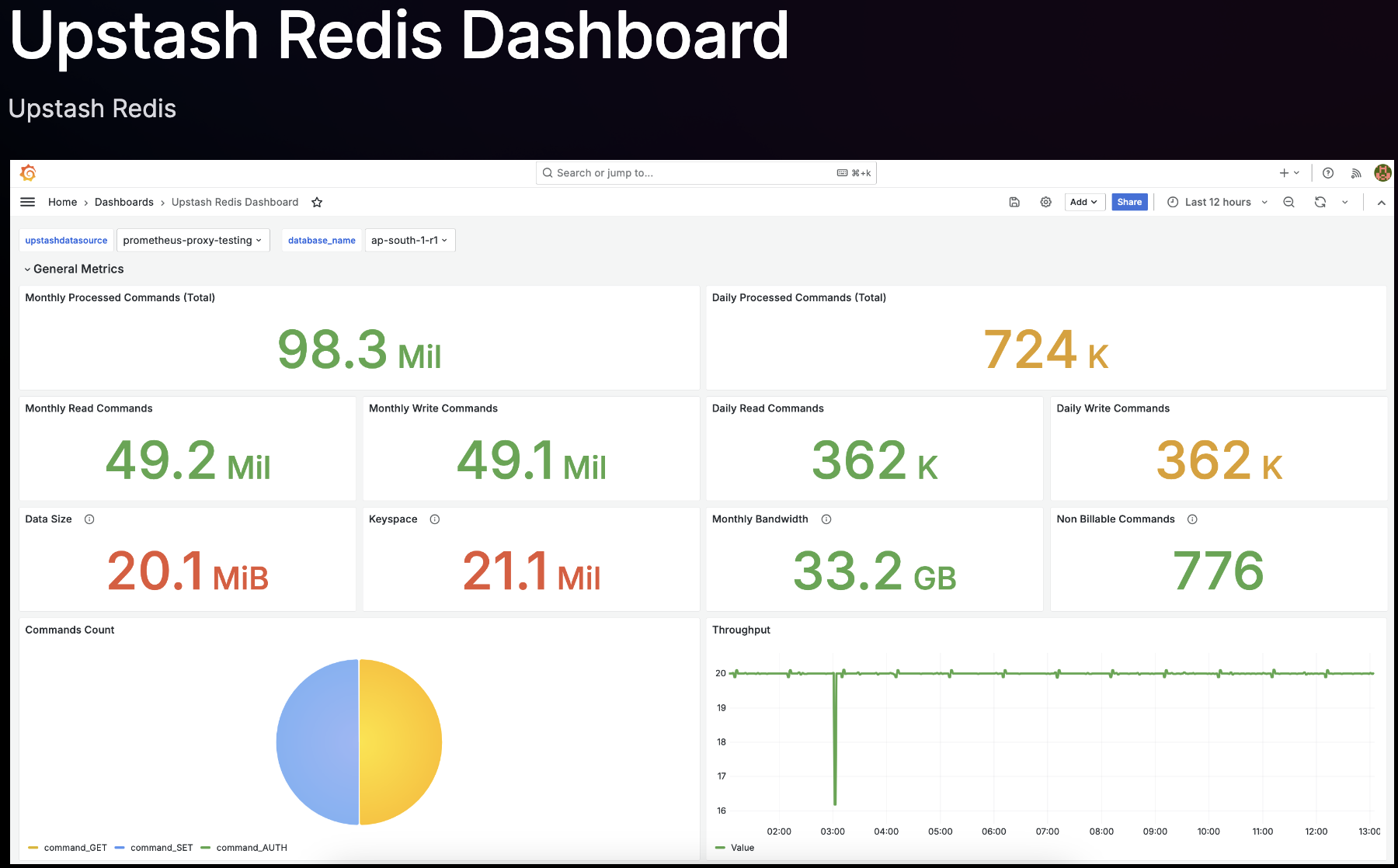Image resolution: width=1398 pixels, height=868 pixels.
Task: View the Data Size panel info tooltip
Action: (x=89, y=519)
